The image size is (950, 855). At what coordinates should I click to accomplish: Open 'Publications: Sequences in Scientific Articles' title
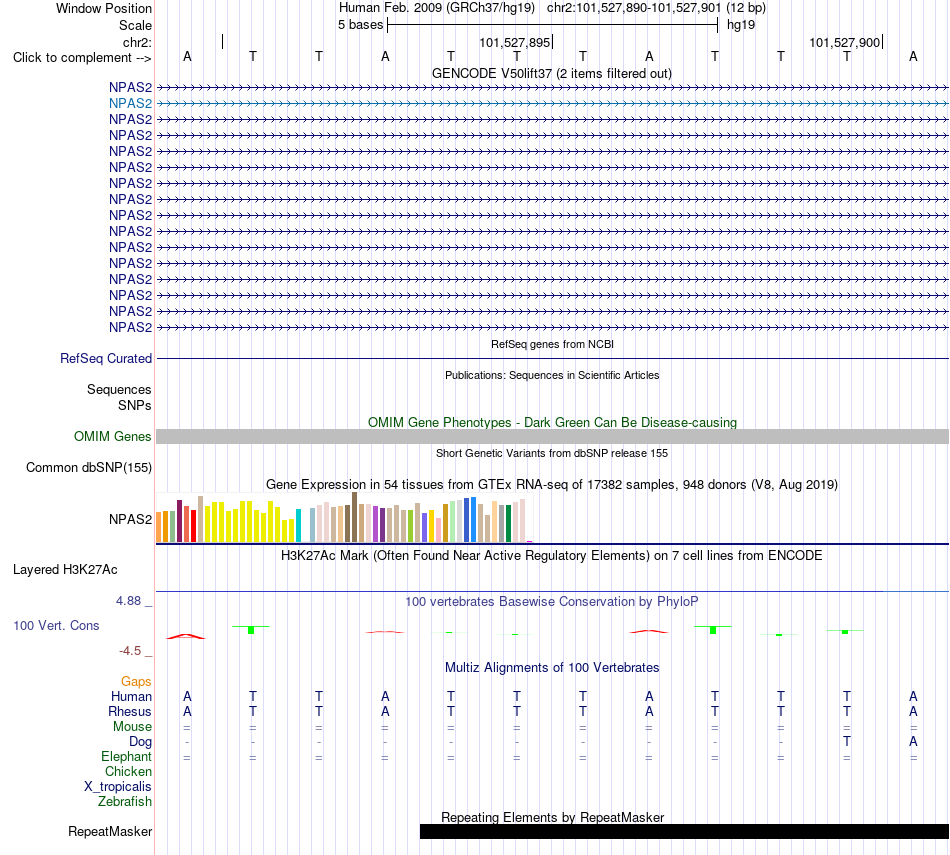click(552, 375)
